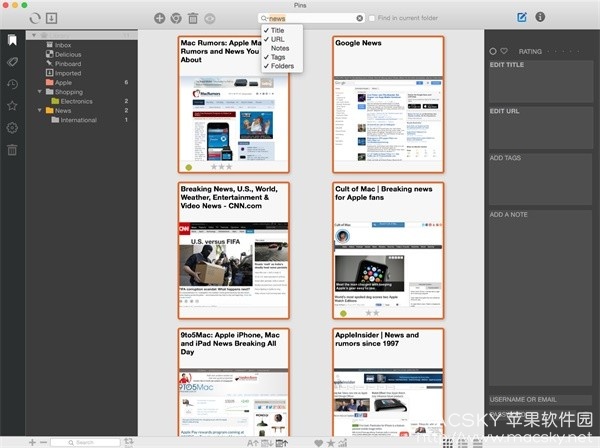Click the Add Tags field

click(x=541, y=179)
